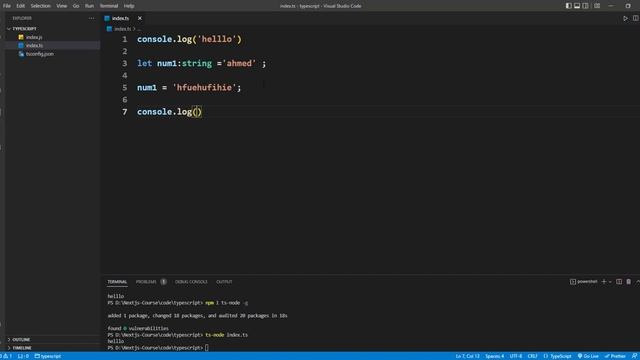Image resolution: width=640 pixels, height=360 pixels.
Task: Switch to the TERMINAL panel tab
Action: [117, 282]
